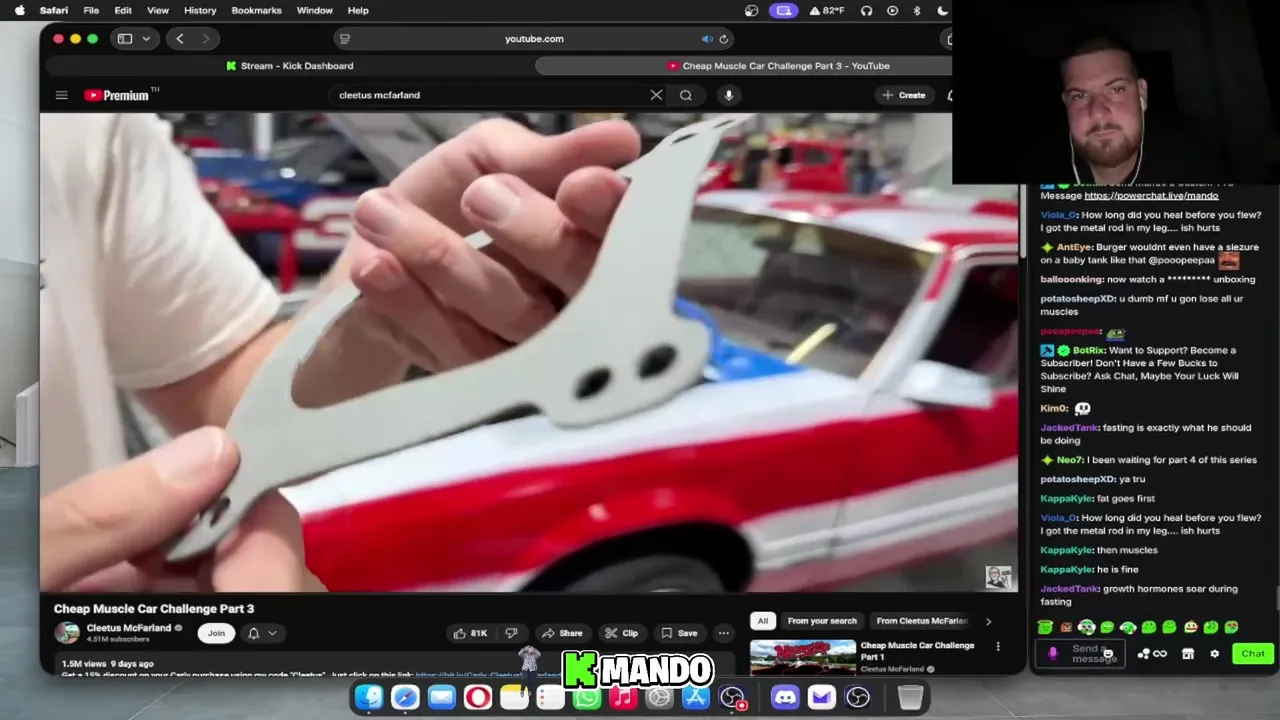The width and height of the screenshot is (1280, 720).
Task: Open the History menu
Action: coord(200,10)
